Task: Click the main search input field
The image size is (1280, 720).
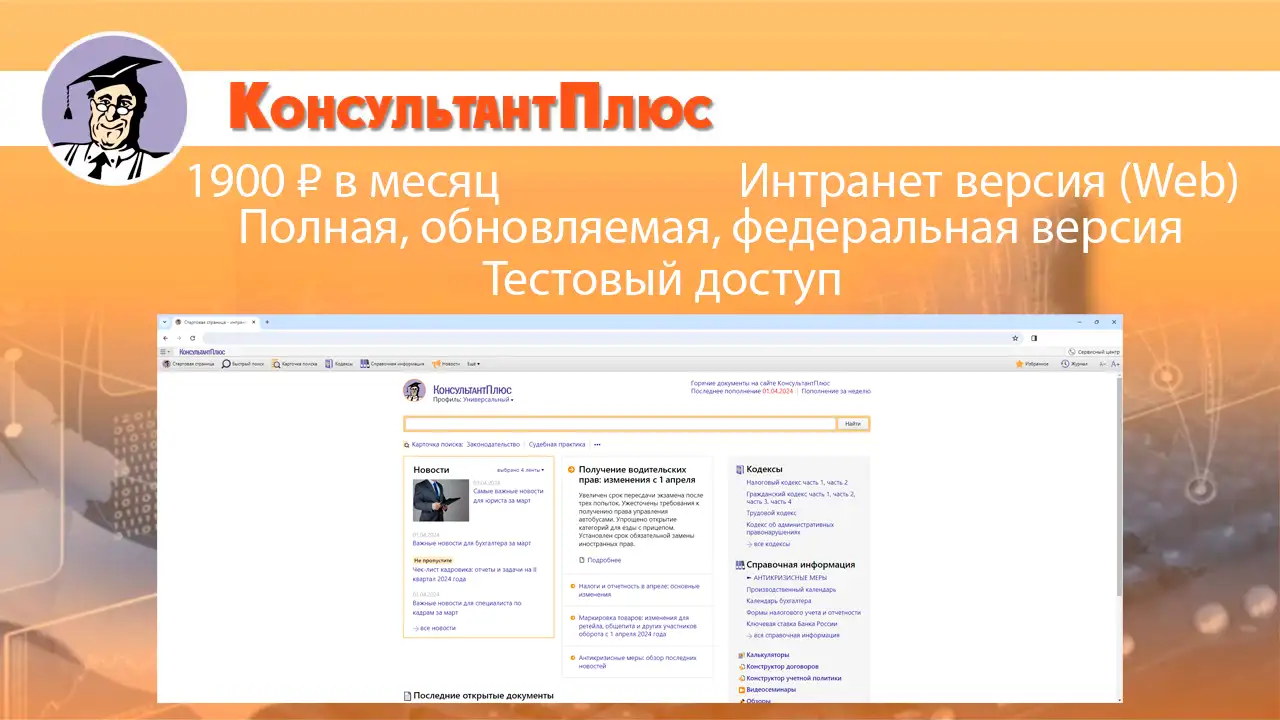Action: (x=620, y=424)
